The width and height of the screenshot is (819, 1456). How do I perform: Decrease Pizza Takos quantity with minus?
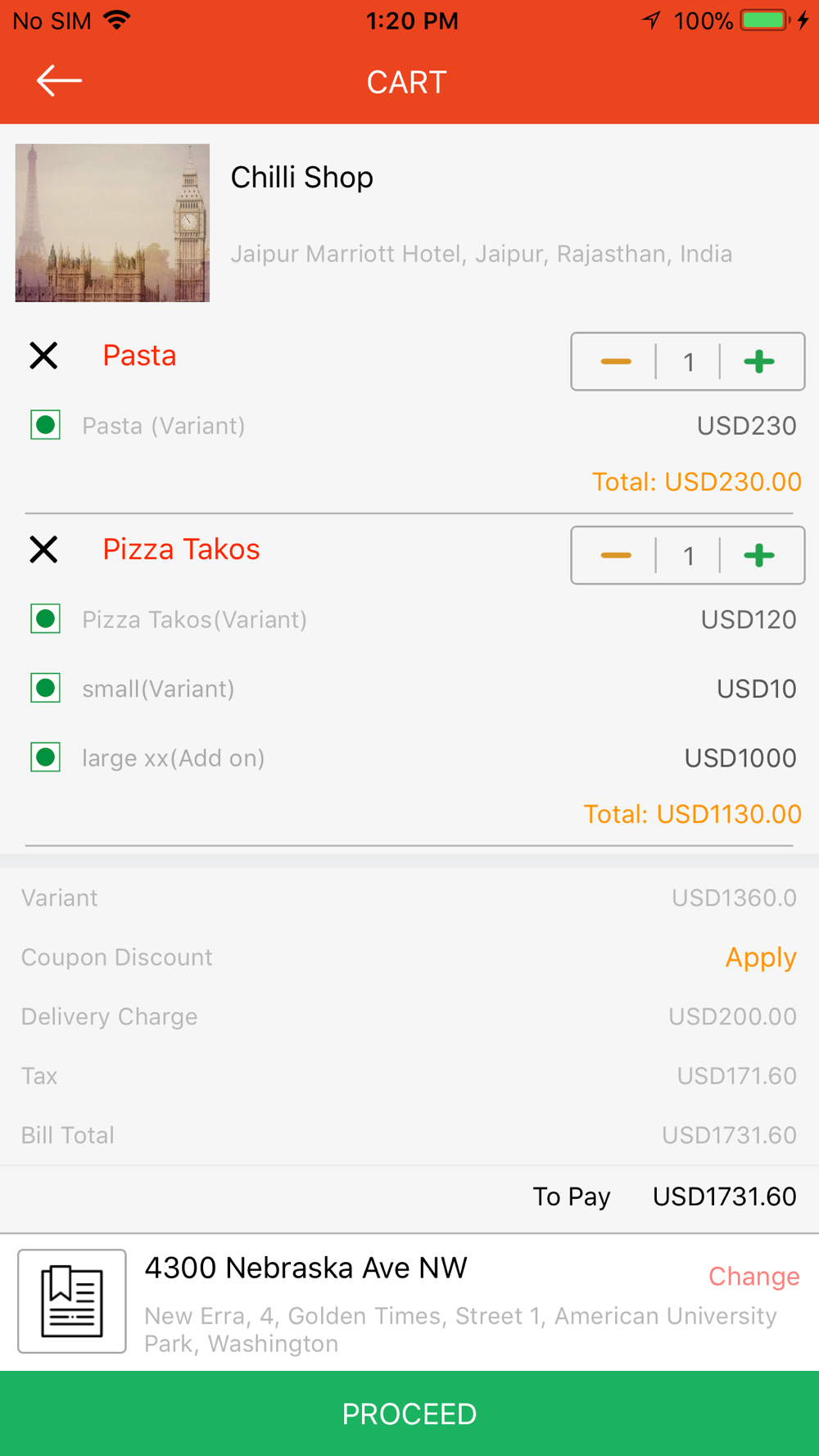pos(615,555)
